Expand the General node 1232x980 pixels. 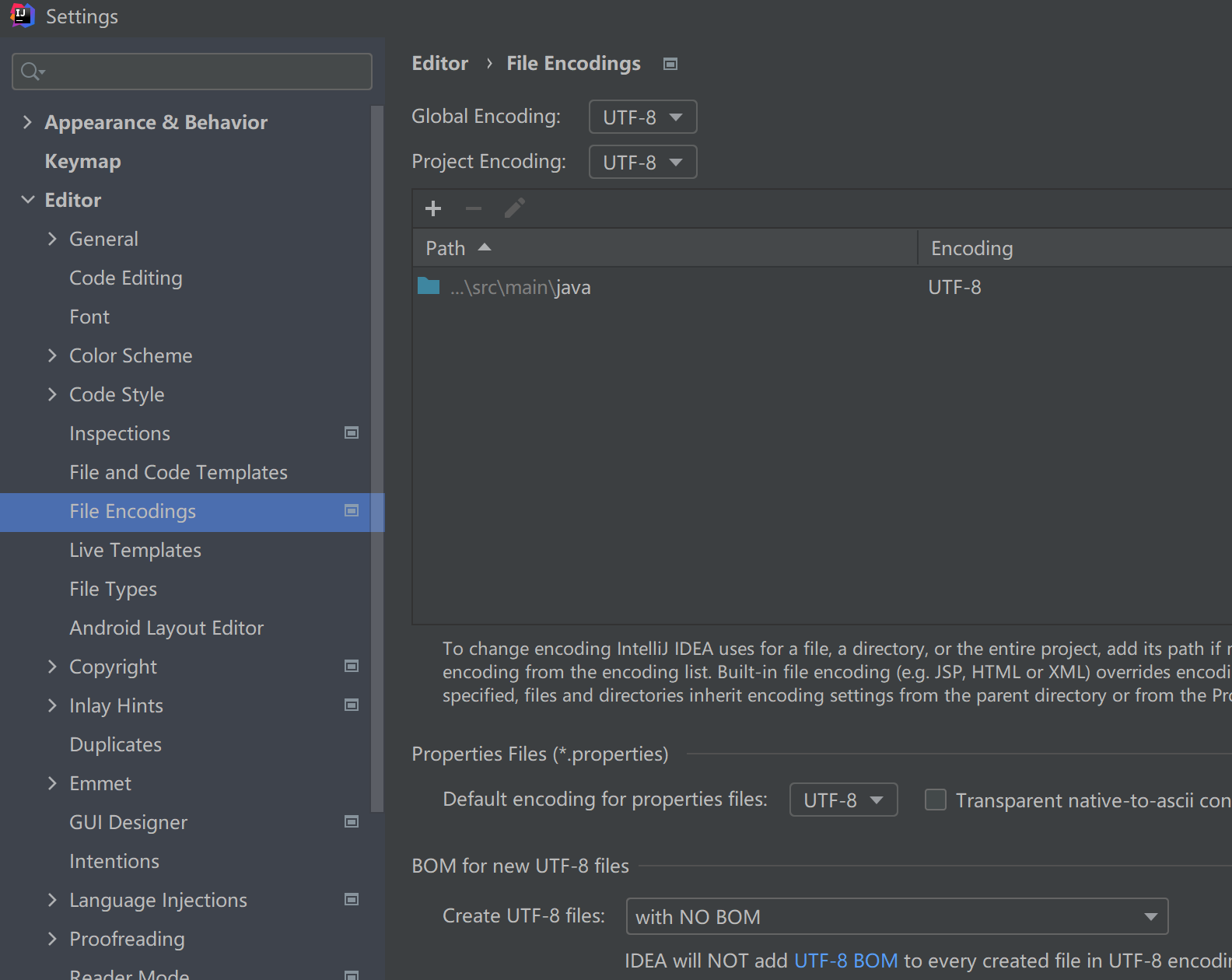52,239
